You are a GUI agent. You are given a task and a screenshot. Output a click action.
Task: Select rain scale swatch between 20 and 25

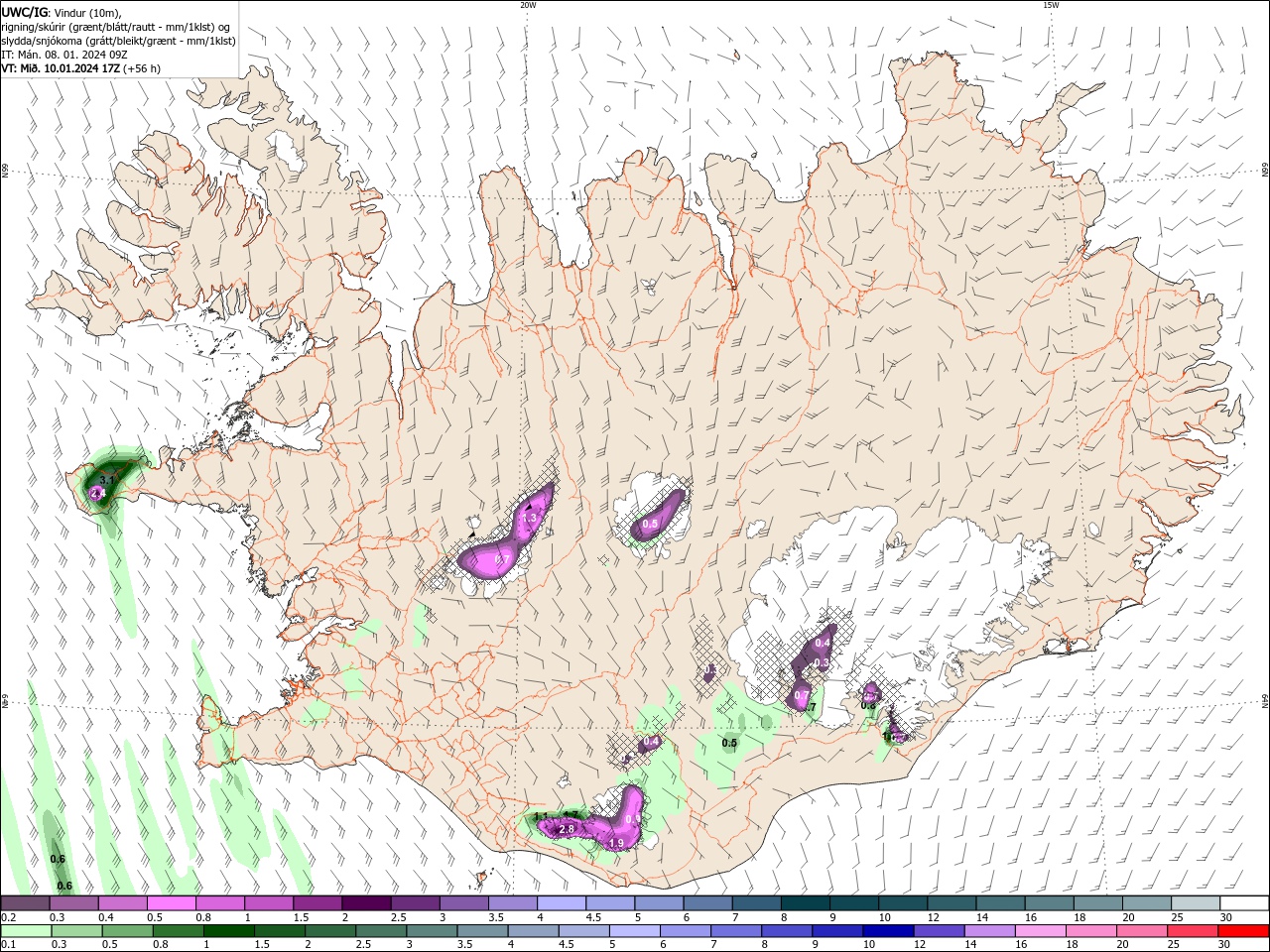click(x=1143, y=931)
